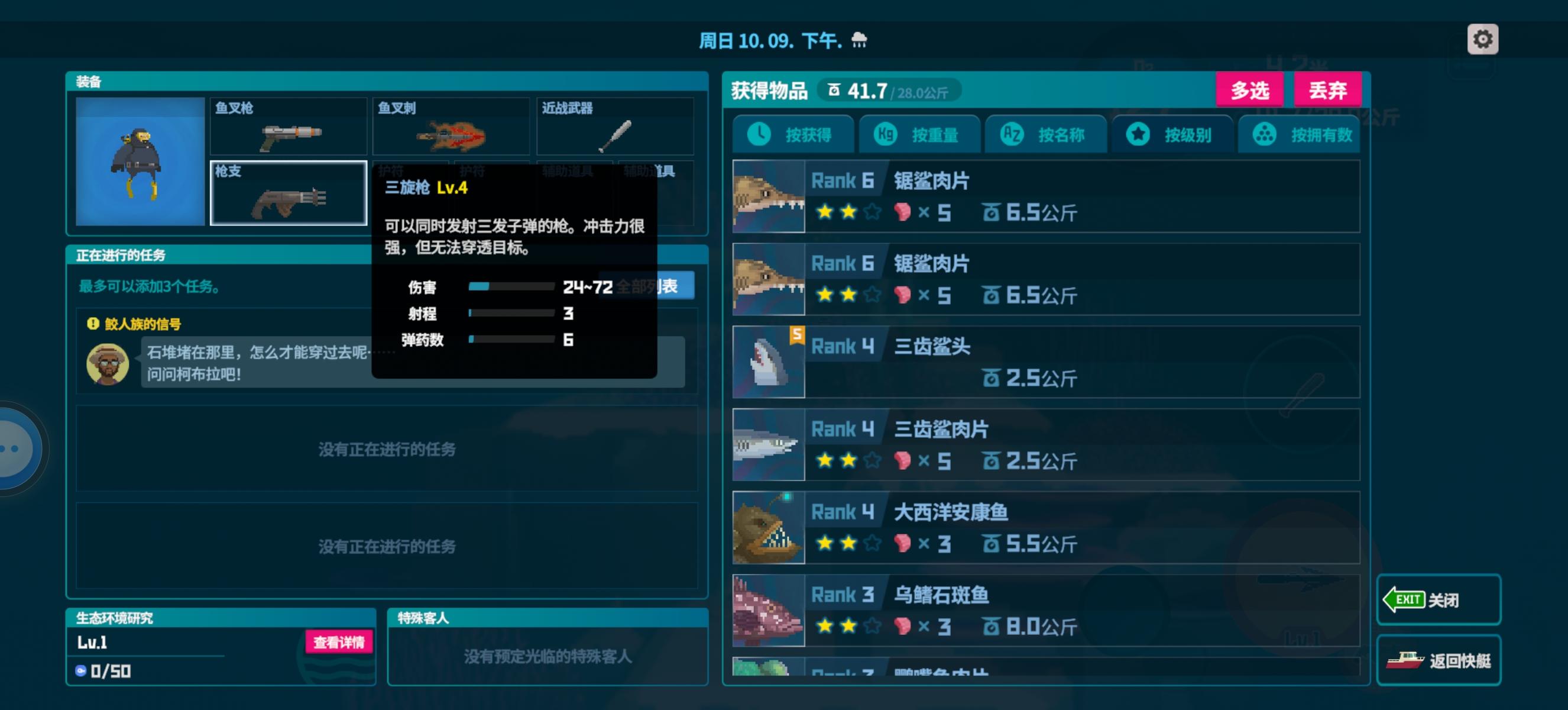Click the diver character portrait
This screenshot has height=710, width=1568.
[x=140, y=162]
